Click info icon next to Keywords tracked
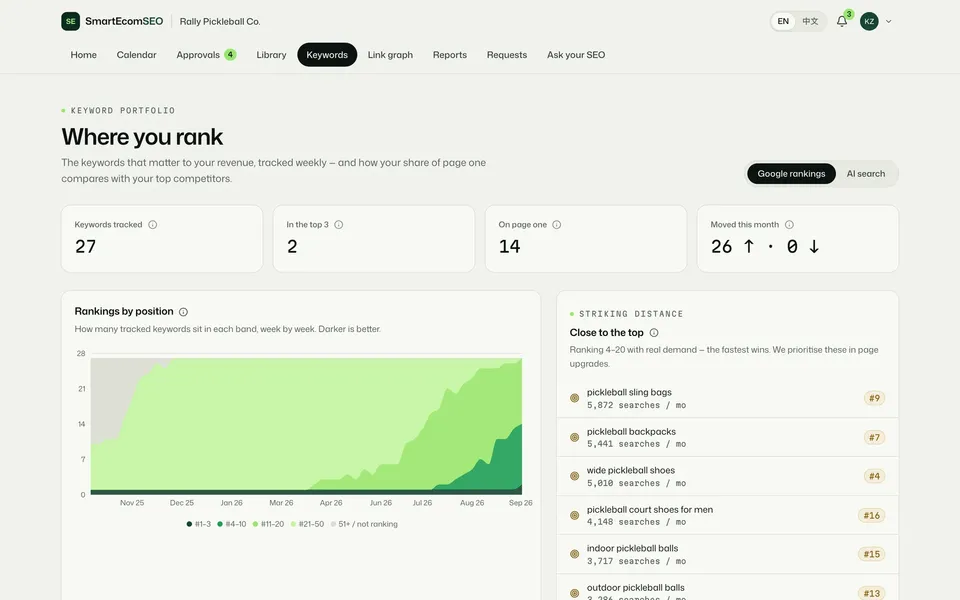Viewport: 960px width, 600px height. point(152,225)
